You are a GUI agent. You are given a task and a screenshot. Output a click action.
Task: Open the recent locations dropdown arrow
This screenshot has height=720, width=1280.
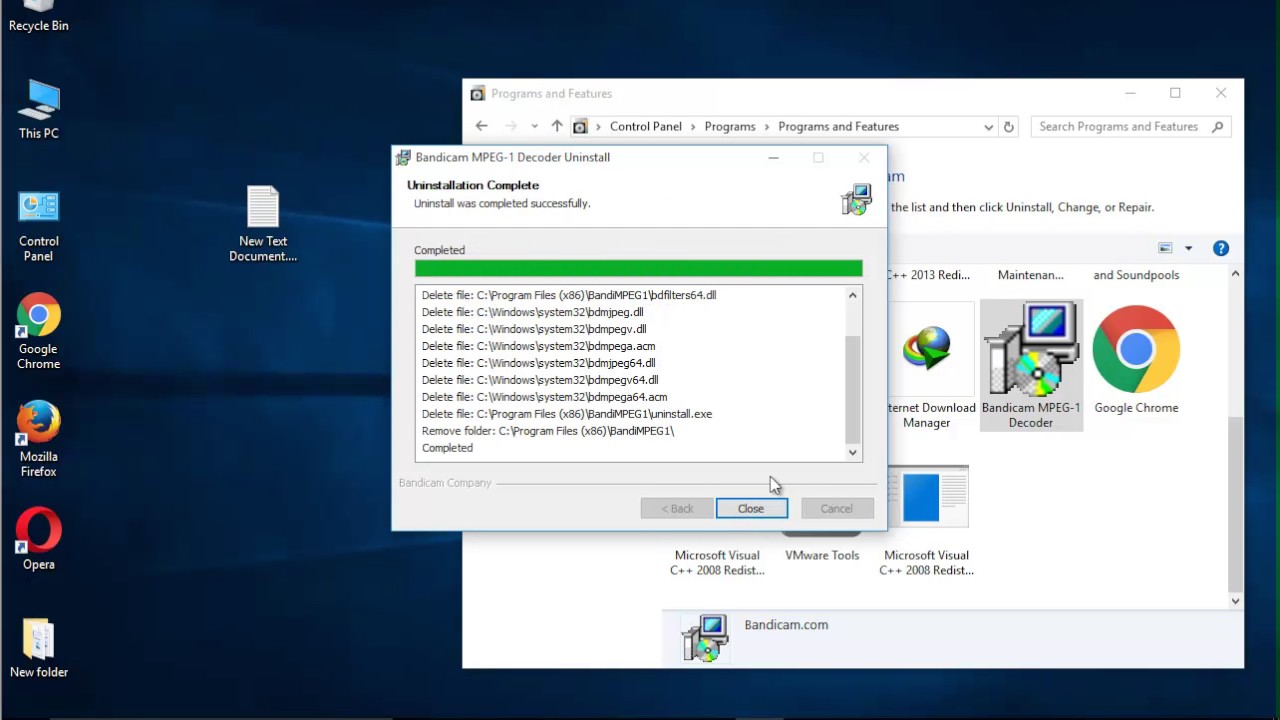534,127
